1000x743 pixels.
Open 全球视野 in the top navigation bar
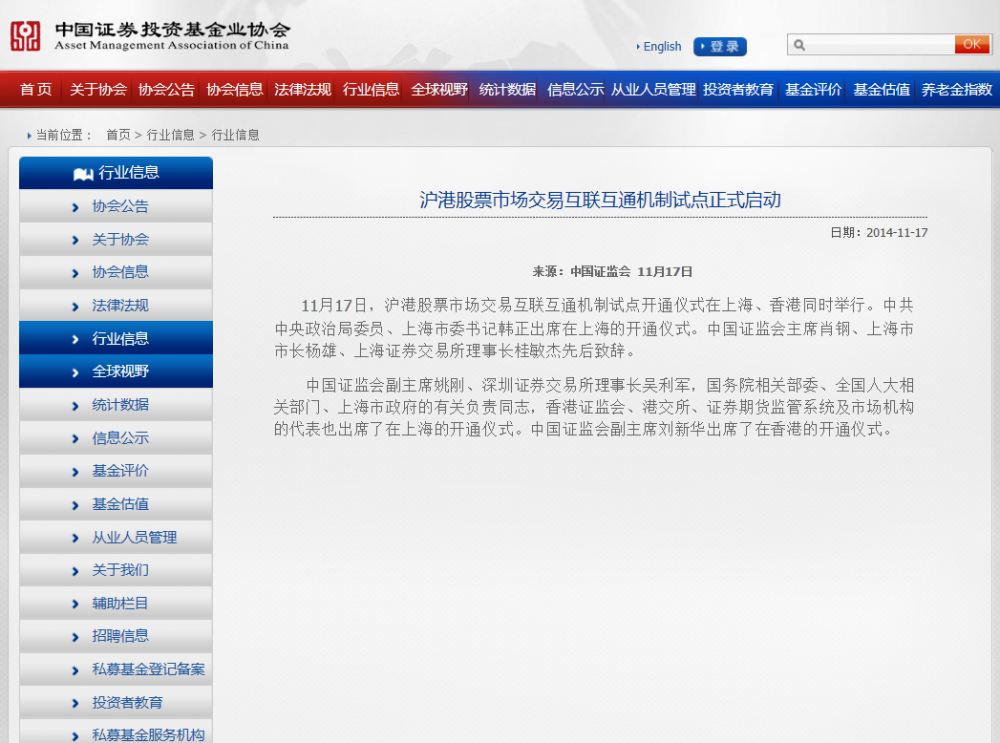pyautogui.click(x=439, y=89)
